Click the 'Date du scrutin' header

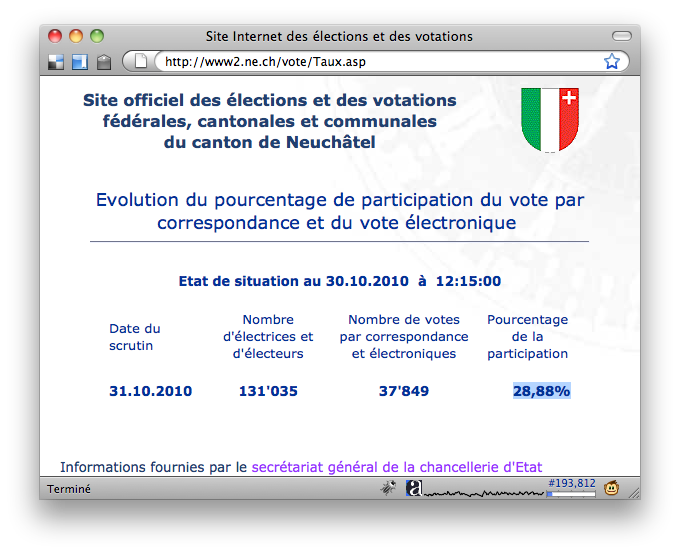134,337
